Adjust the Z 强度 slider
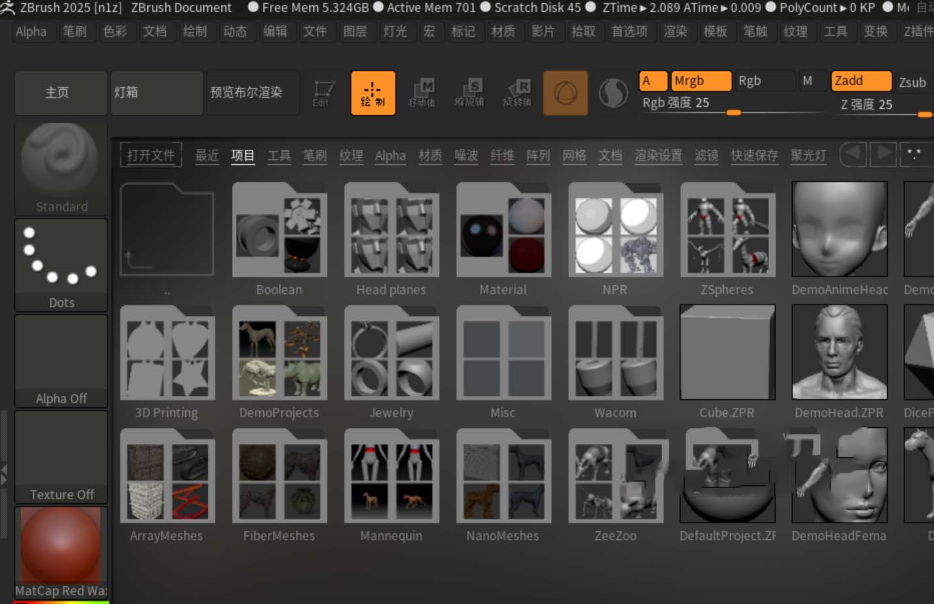The image size is (934, 604). coord(883,106)
